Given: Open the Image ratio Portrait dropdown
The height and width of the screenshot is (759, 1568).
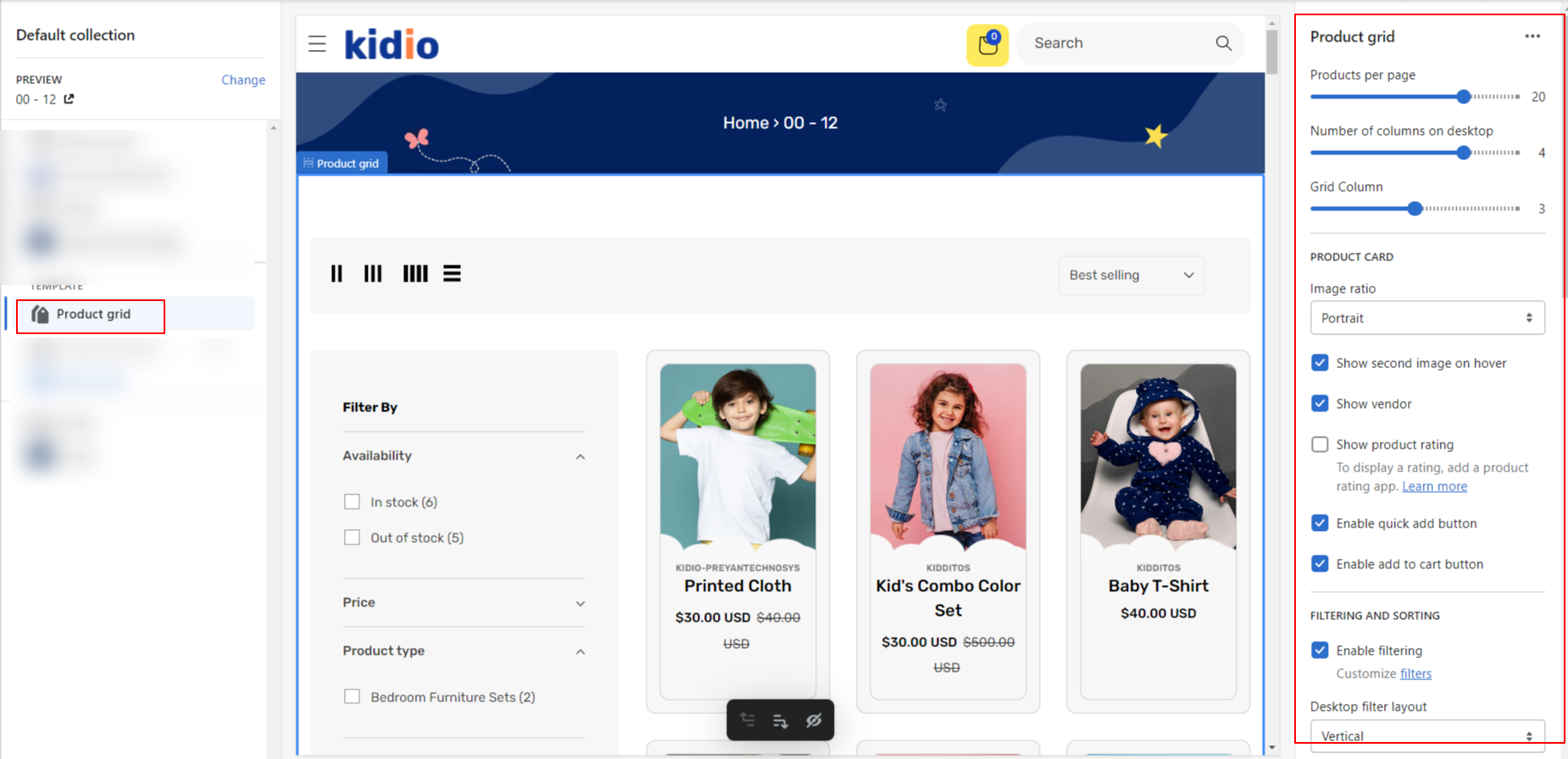Looking at the screenshot, I should coord(1427,318).
